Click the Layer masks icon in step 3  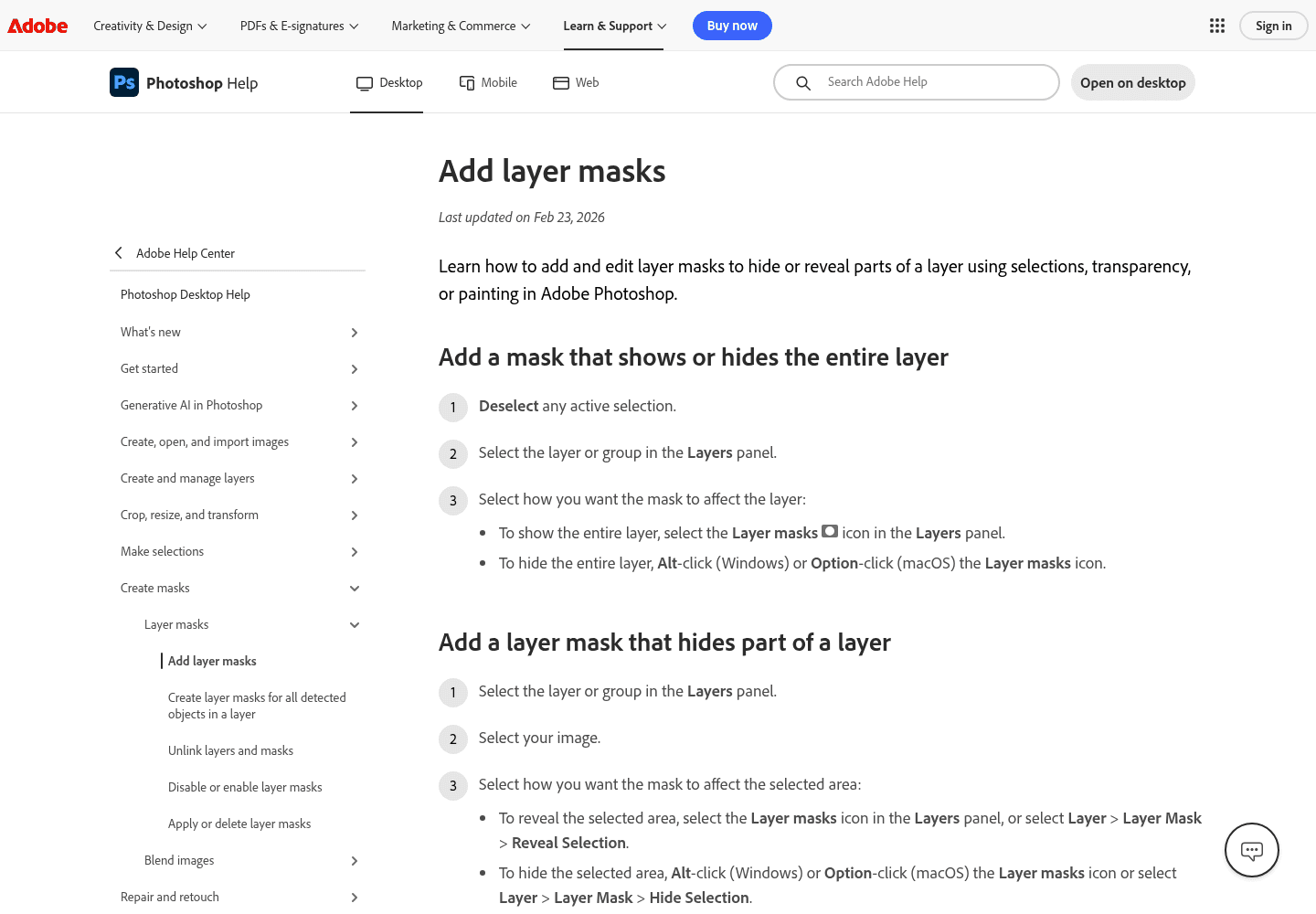[830, 531]
